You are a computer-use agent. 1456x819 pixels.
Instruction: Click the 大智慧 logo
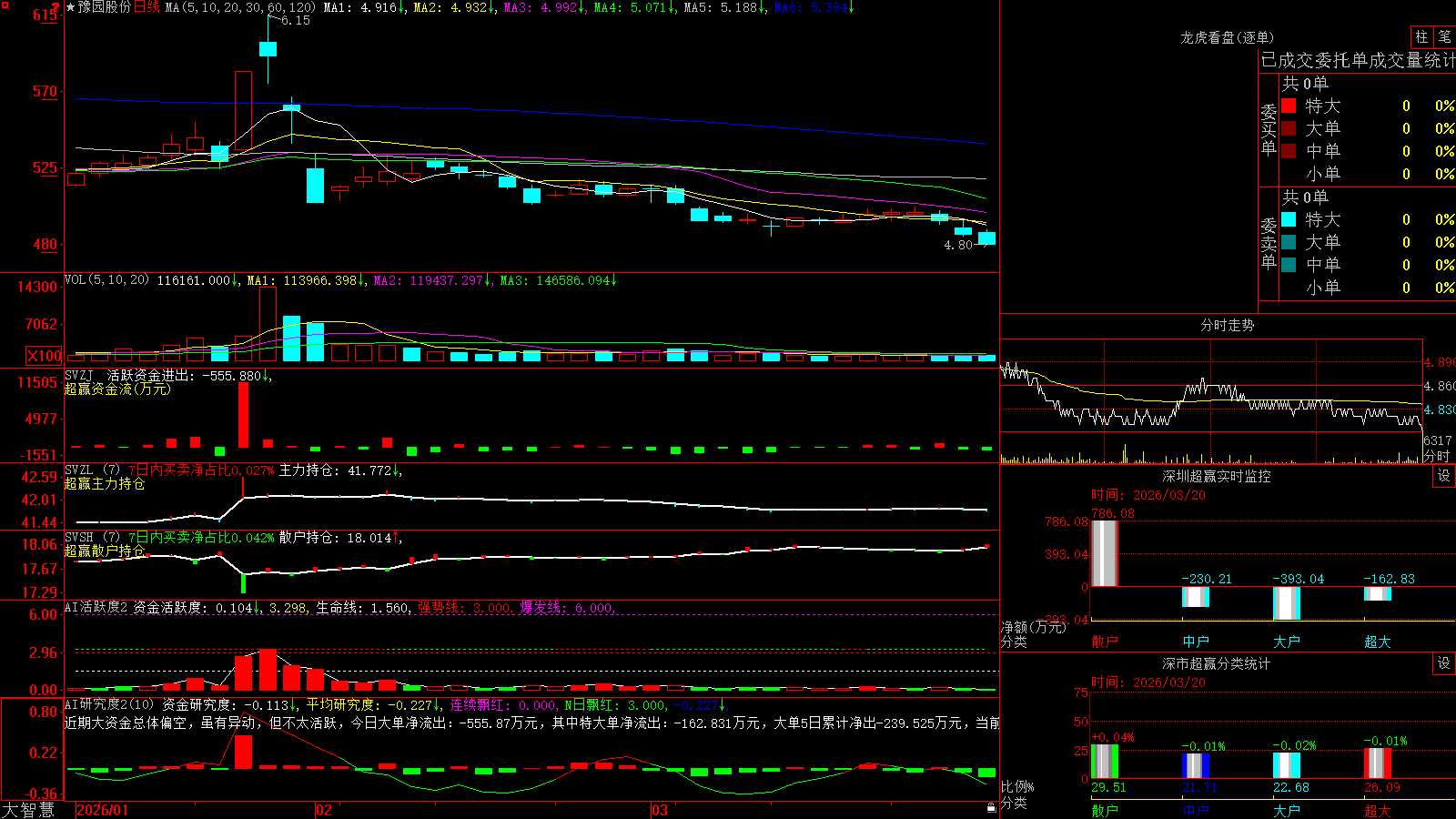tap(28, 809)
